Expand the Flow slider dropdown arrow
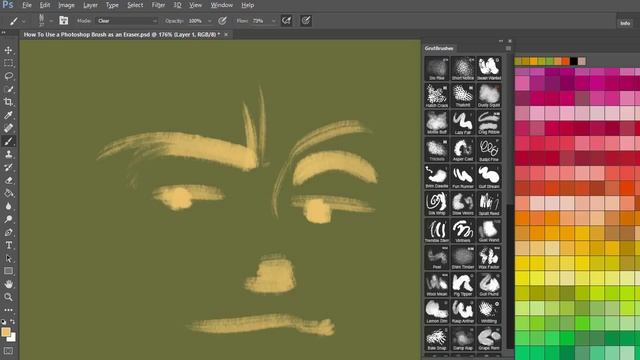 (273, 21)
